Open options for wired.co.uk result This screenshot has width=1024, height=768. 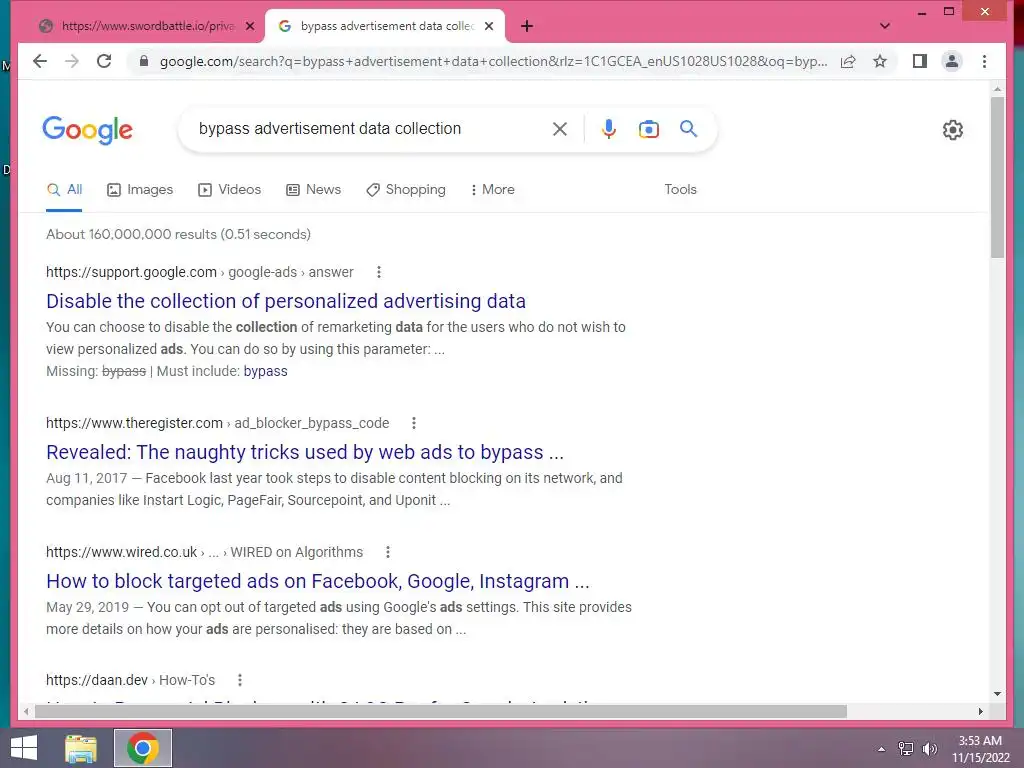point(388,552)
